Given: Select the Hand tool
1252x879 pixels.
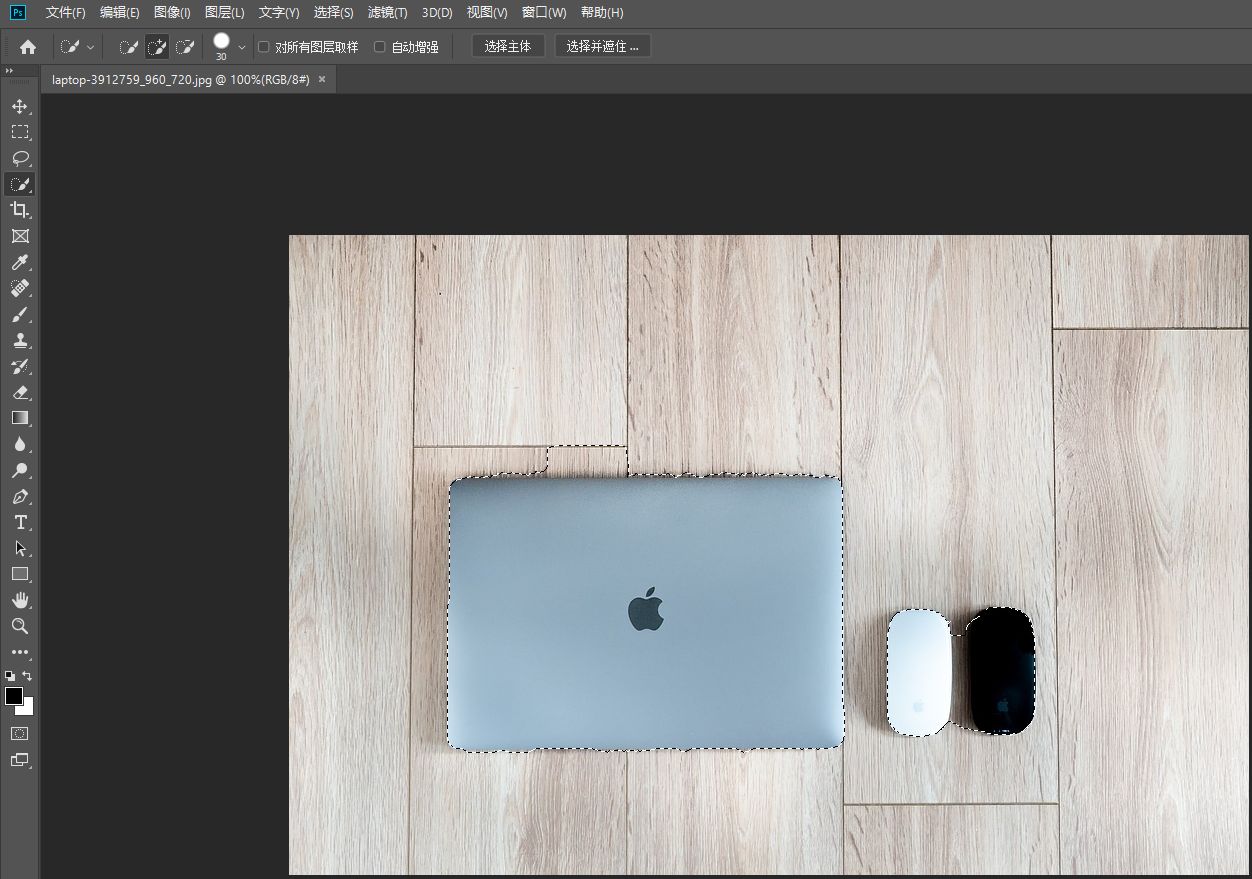Looking at the screenshot, I should [x=20, y=600].
